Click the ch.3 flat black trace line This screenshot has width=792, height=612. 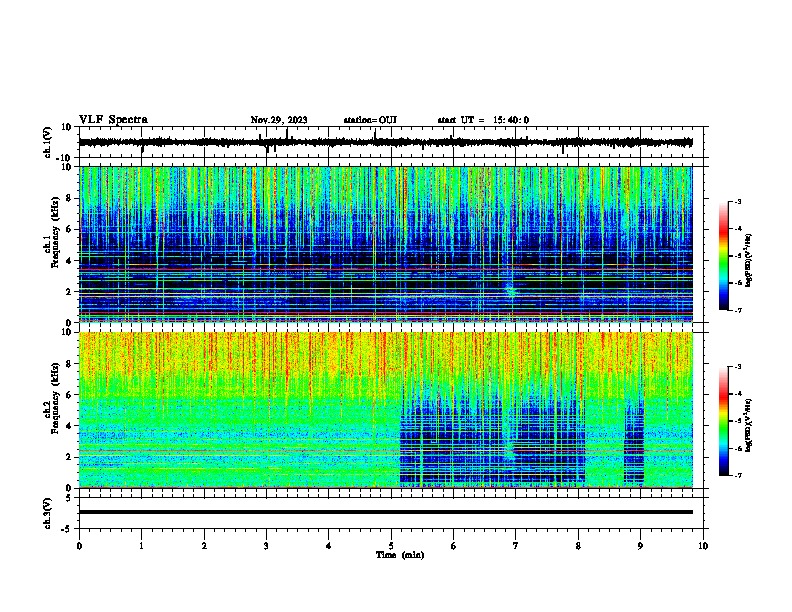[386, 512]
